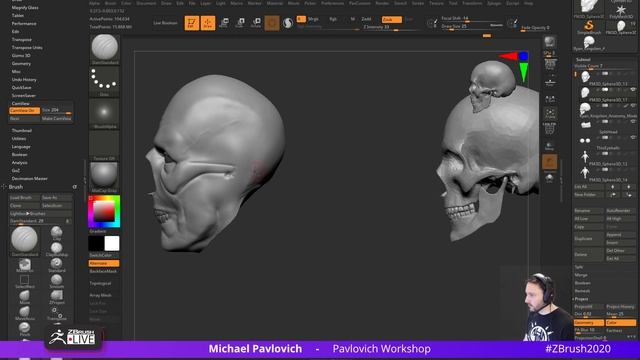Open the Dots stroke type selector
Viewport: 640px width, 360px height.
(104, 81)
